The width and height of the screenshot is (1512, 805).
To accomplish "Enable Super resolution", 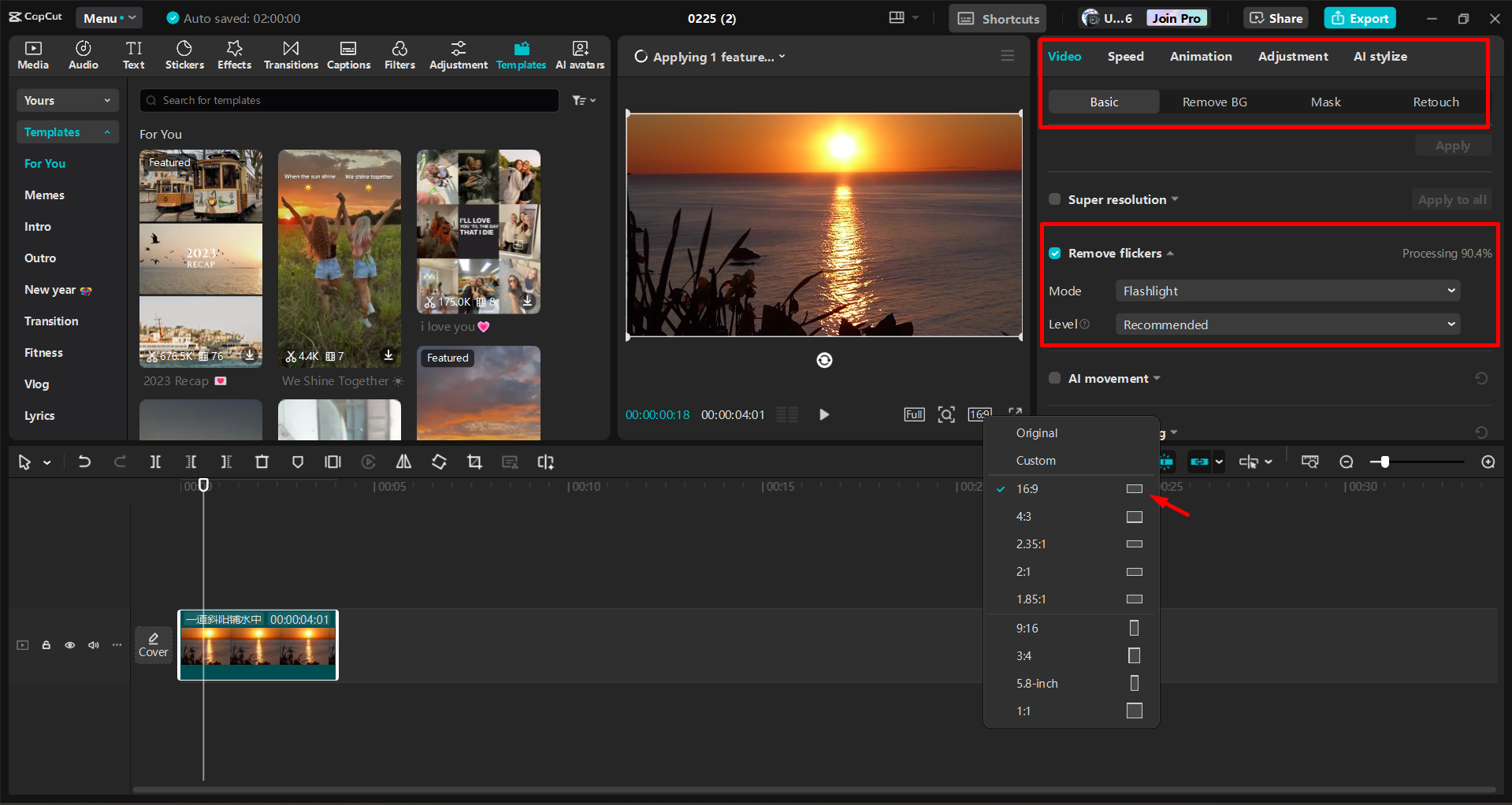I will 1054,199.
